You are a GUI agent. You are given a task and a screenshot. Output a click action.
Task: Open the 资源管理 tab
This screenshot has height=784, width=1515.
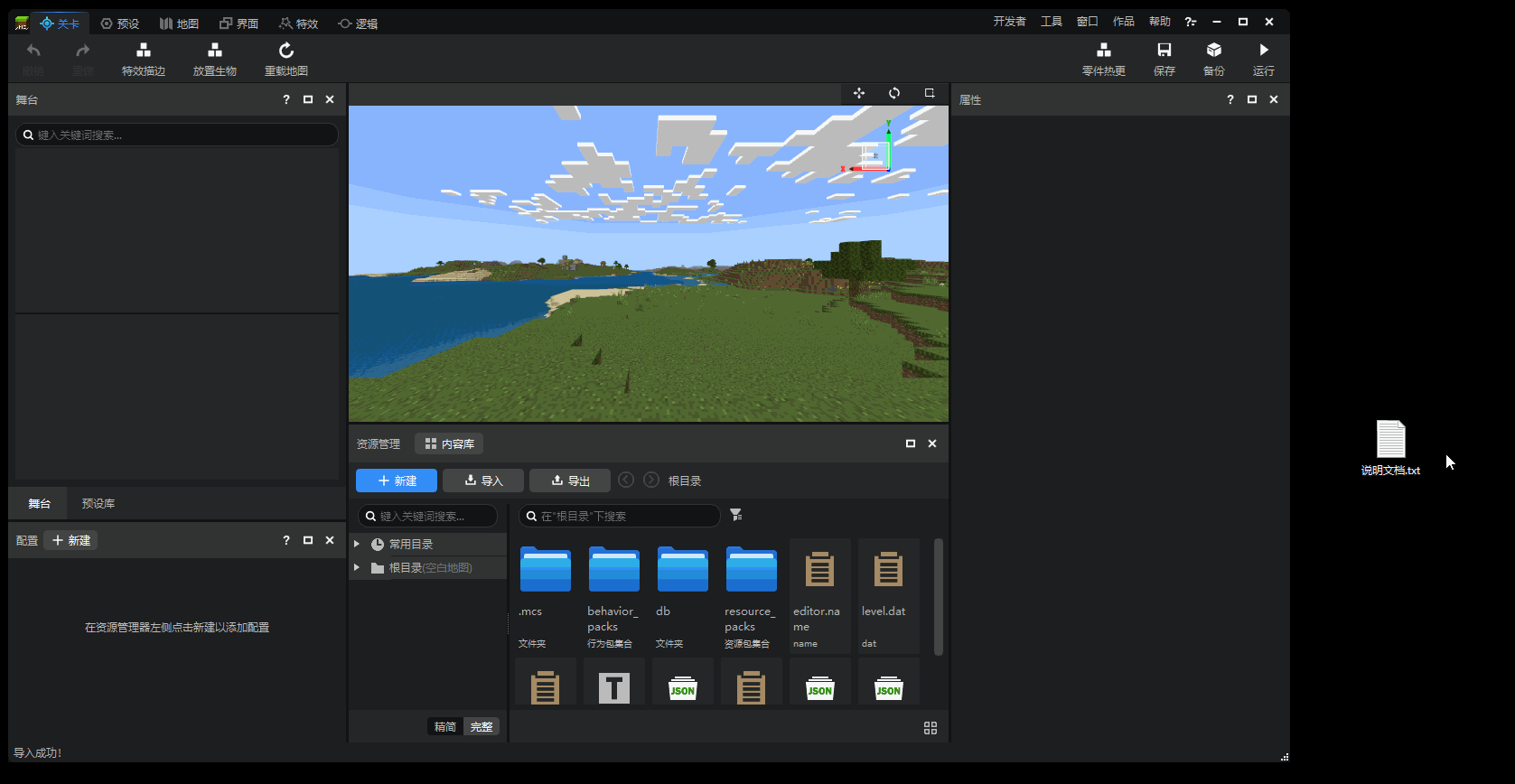(x=379, y=443)
